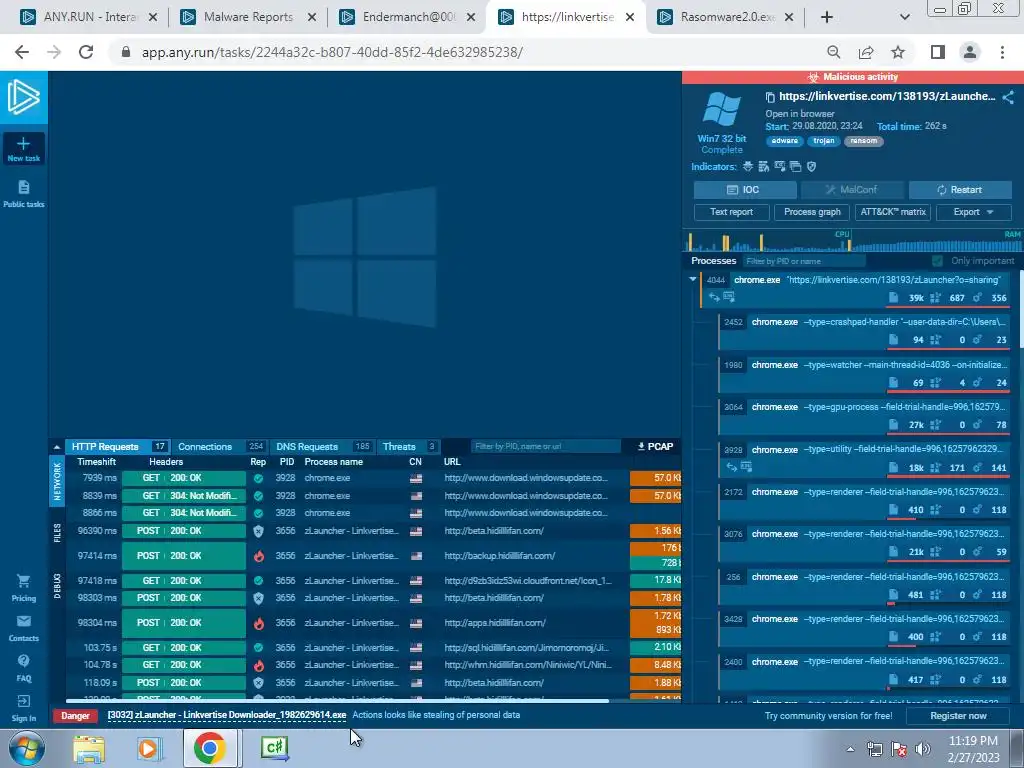
Task: Switch to HTTP Requests tab
Action: [x=117, y=447]
